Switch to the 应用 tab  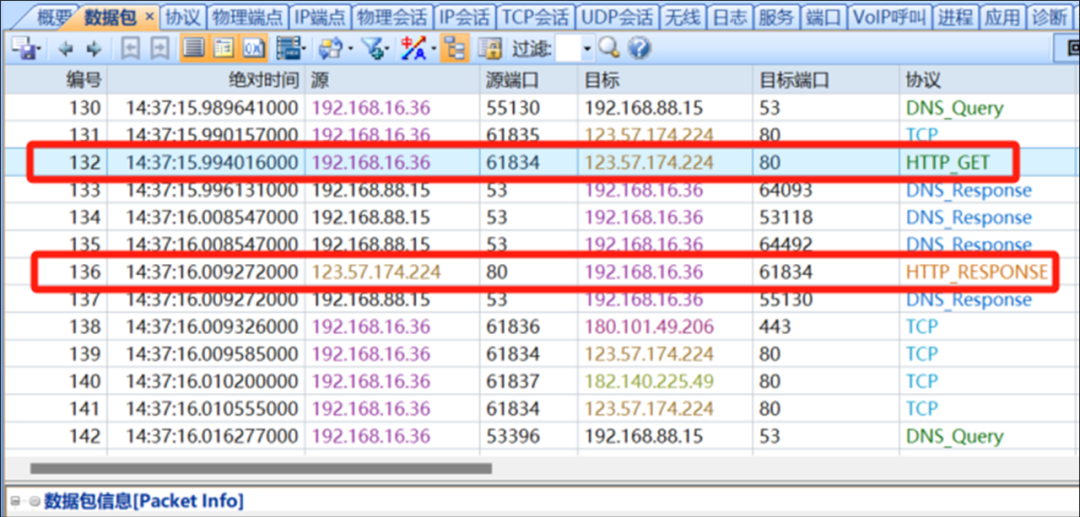(x=1001, y=17)
